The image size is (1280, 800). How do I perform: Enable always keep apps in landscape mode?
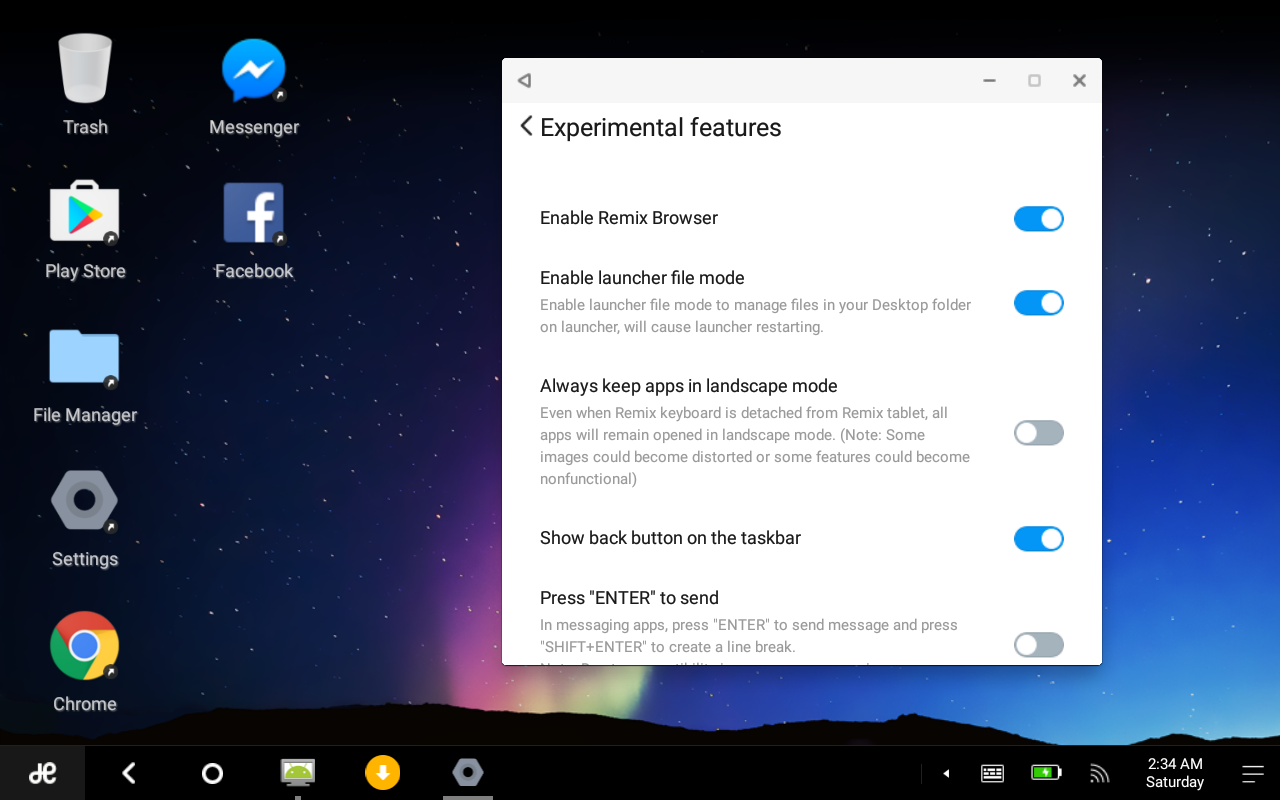click(x=1039, y=433)
